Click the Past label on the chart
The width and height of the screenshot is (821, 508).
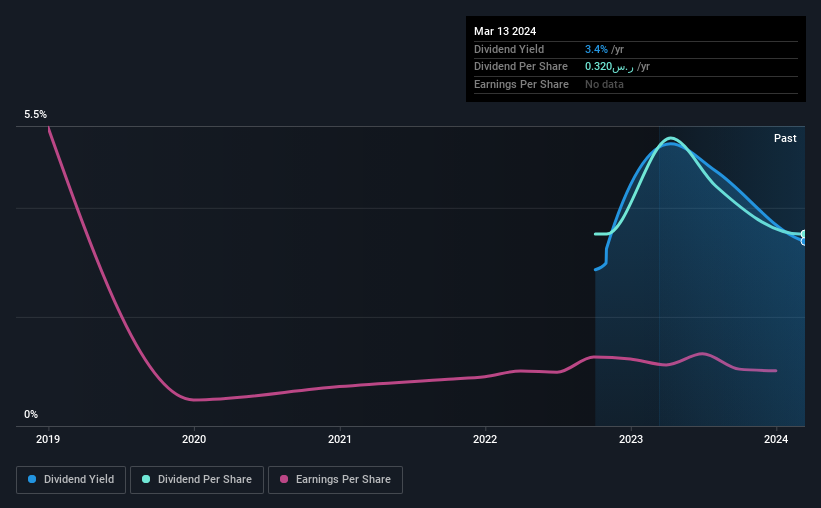tap(785, 138)
